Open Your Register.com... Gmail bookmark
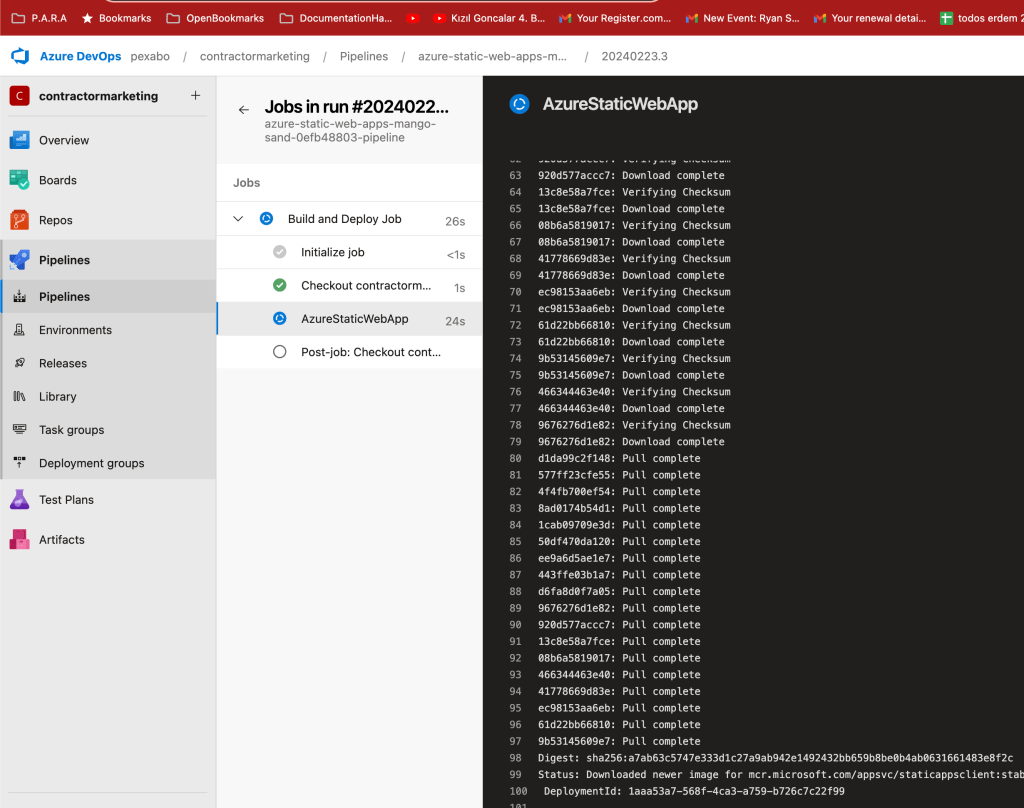The image size is (1024, 808). click(x=615, y=18)
